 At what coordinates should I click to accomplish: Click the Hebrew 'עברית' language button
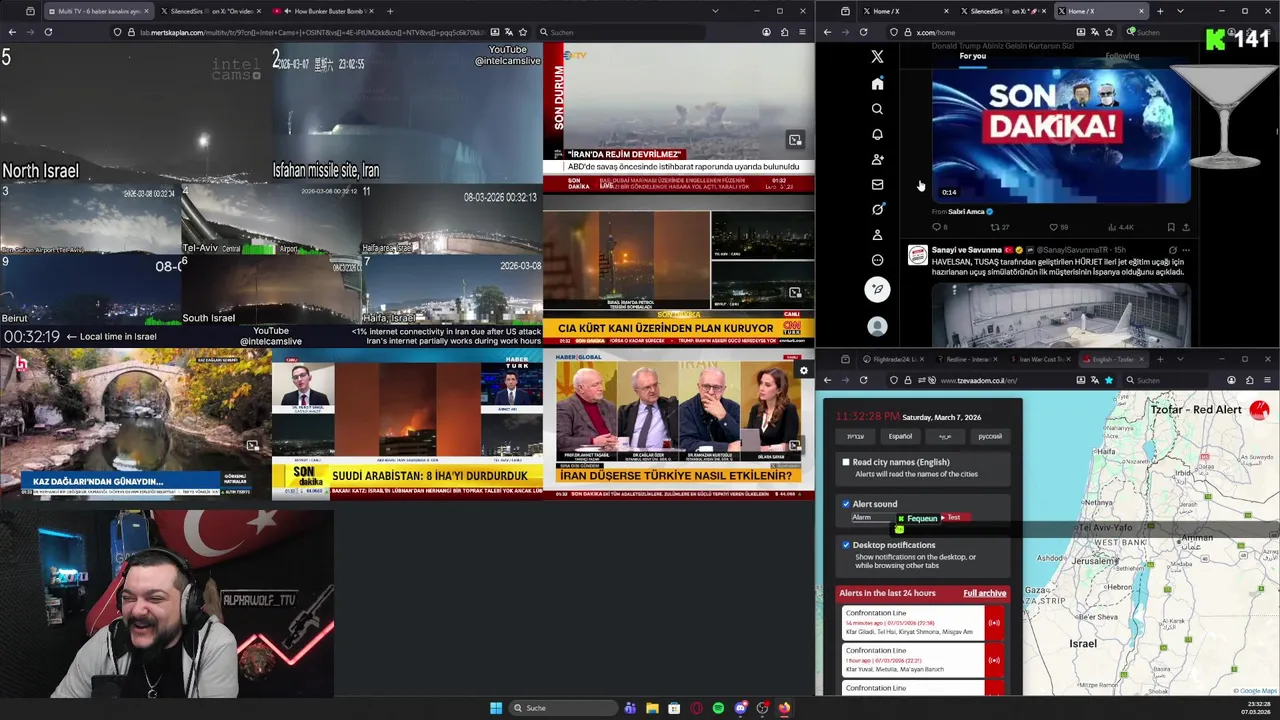coord(856,436)
